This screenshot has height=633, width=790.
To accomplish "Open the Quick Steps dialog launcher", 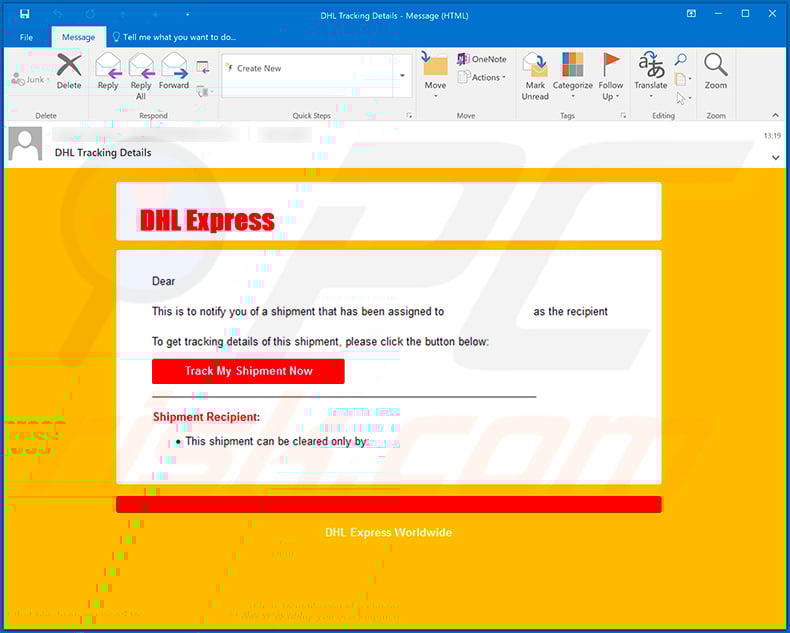I will [x=409, y=116].
